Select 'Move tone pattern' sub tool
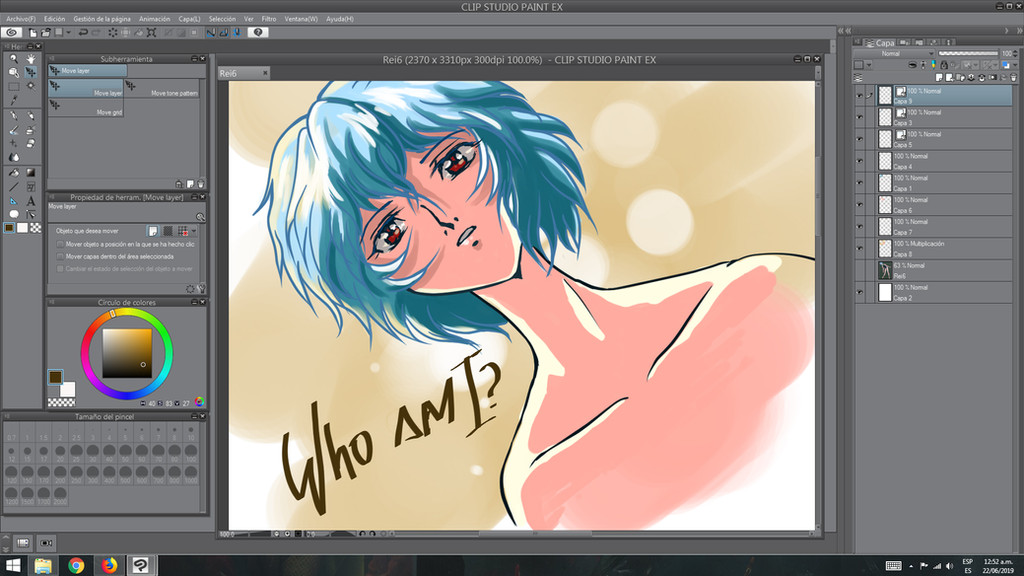1024x576 pixels. [162, 88]
